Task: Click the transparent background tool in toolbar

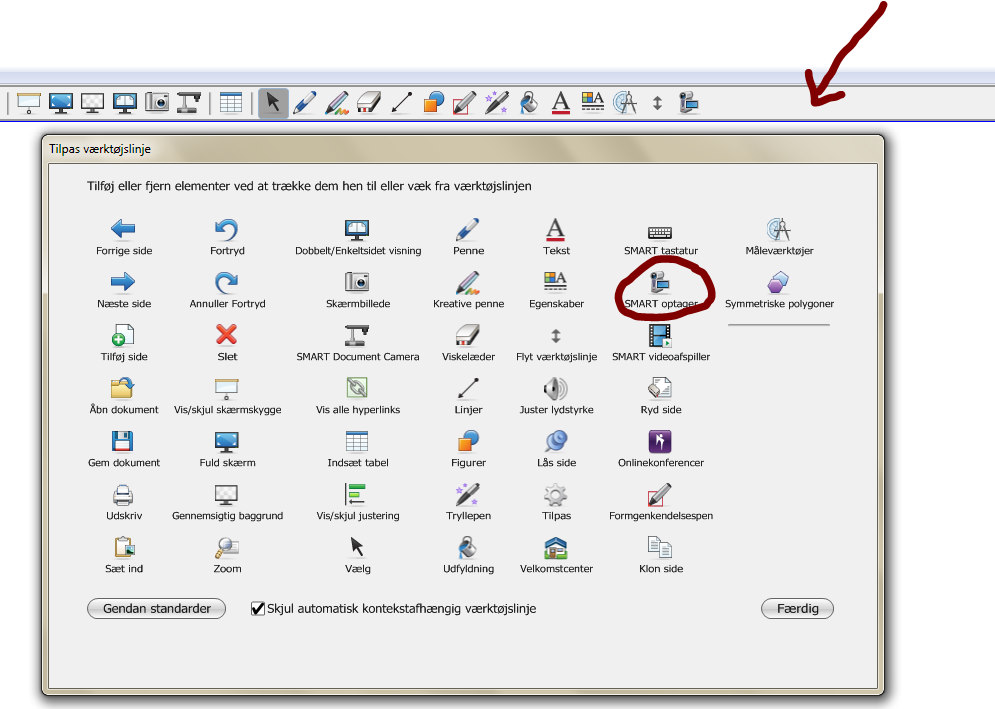Action: pos(93,103)
